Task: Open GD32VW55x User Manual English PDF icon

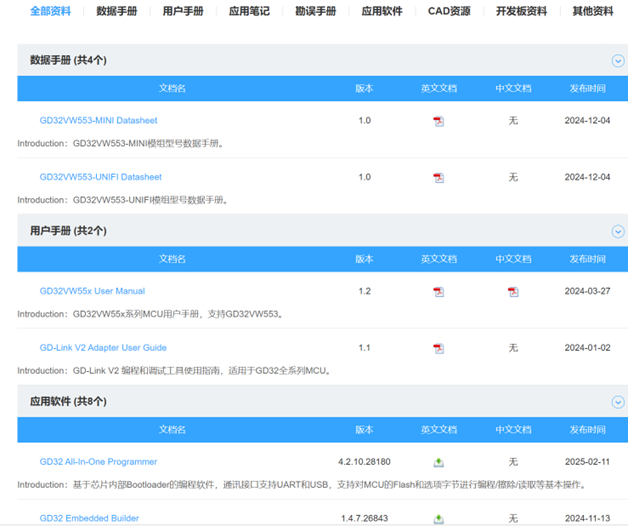Action: coord(438,292)
